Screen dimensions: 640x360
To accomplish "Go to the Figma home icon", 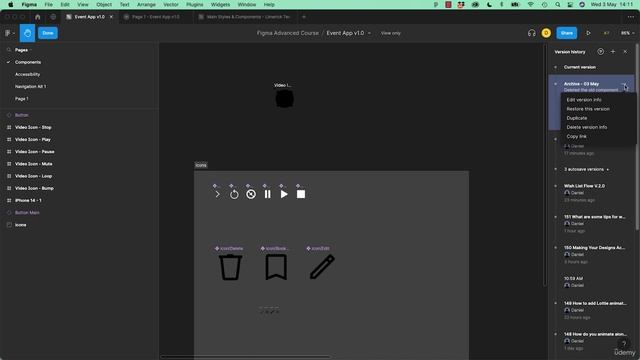I will coord(38,17).
